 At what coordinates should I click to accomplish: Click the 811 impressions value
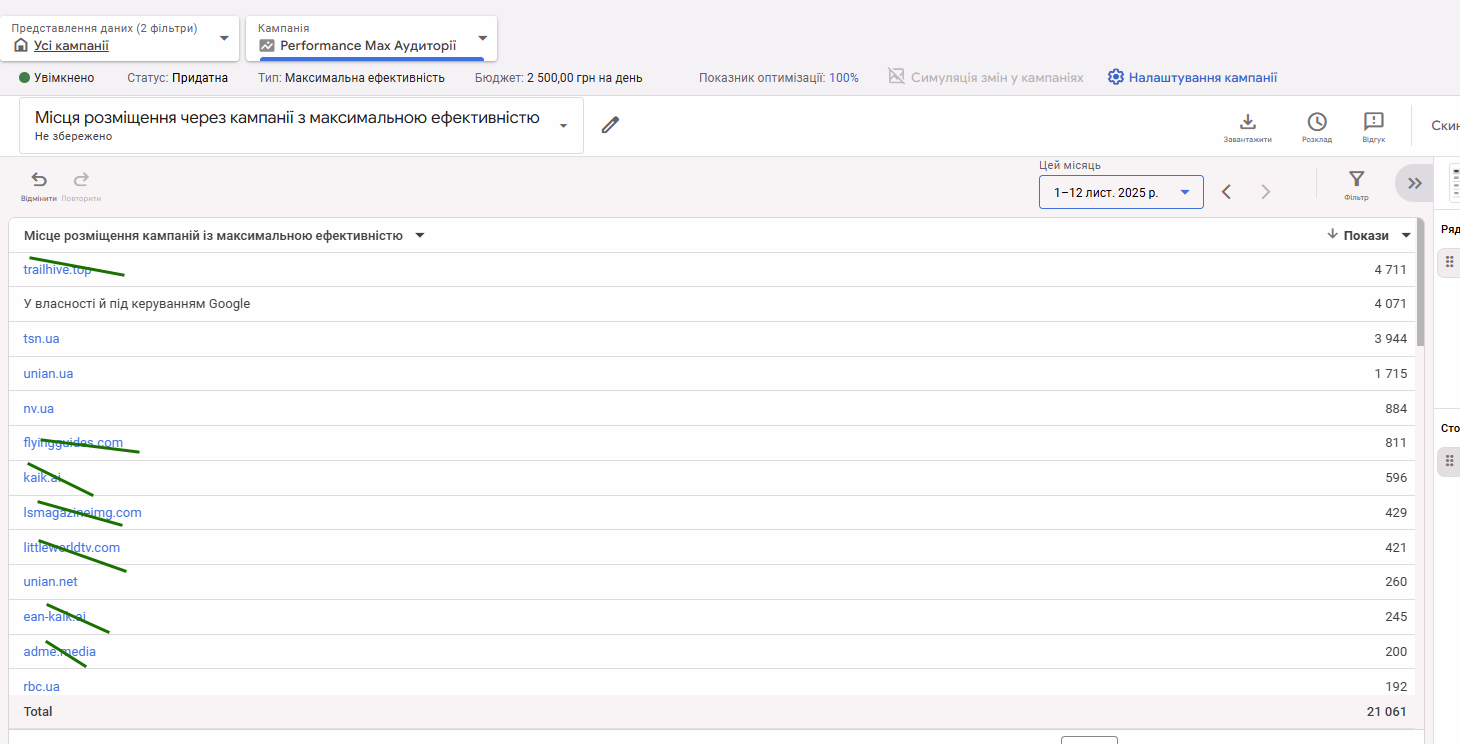1396,443
